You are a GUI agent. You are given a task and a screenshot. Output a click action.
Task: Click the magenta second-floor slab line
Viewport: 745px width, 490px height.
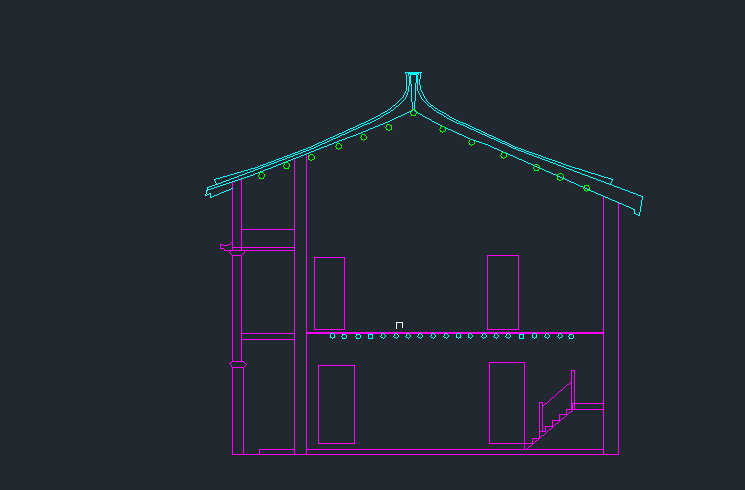(x=450, y=333)
